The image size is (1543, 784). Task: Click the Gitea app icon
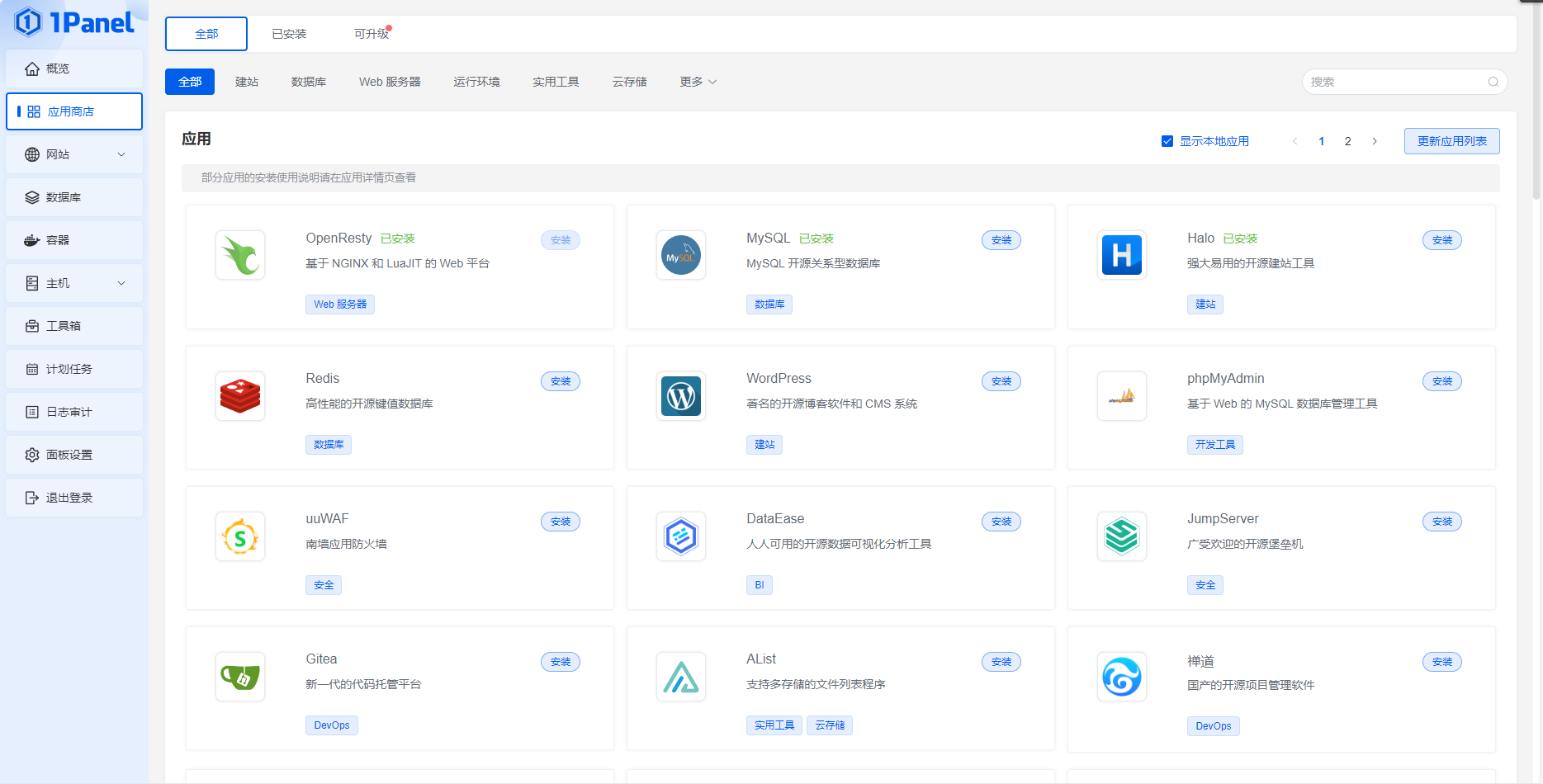click(240, 677)
